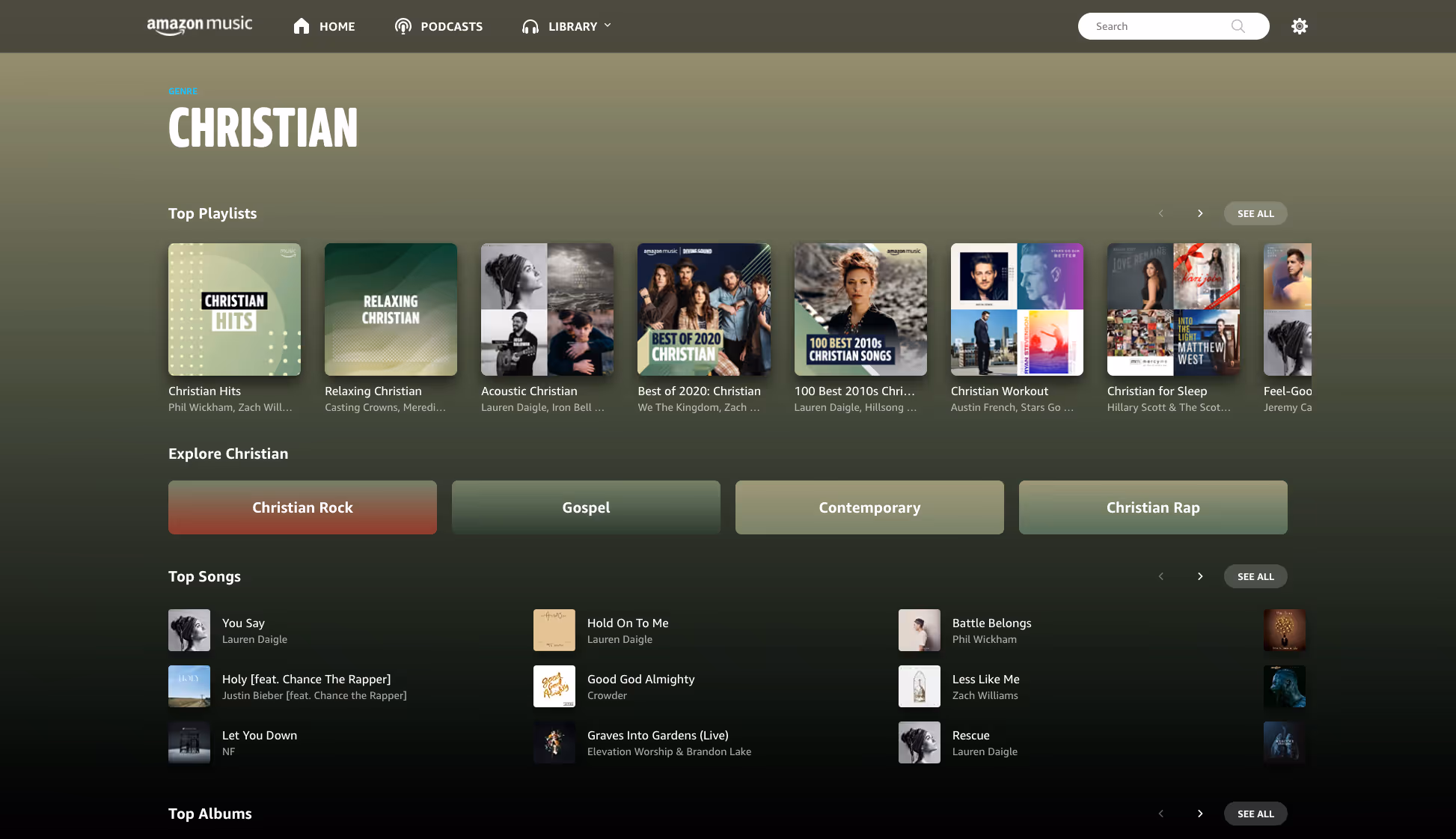The height and width of the screenshot is (839, 1456).
Task: Open Lauren Daigle under You Say
Action: pyautogui.click(x=254, y=639)
